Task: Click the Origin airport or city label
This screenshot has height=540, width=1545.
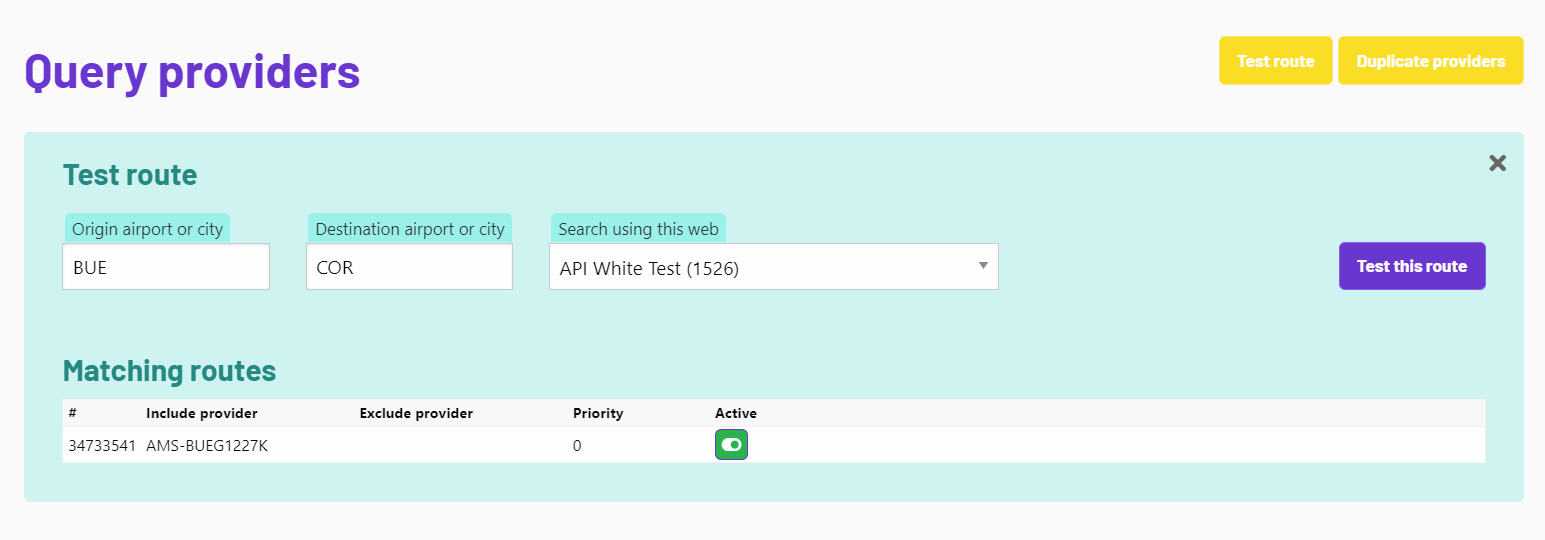Action: 147,229
